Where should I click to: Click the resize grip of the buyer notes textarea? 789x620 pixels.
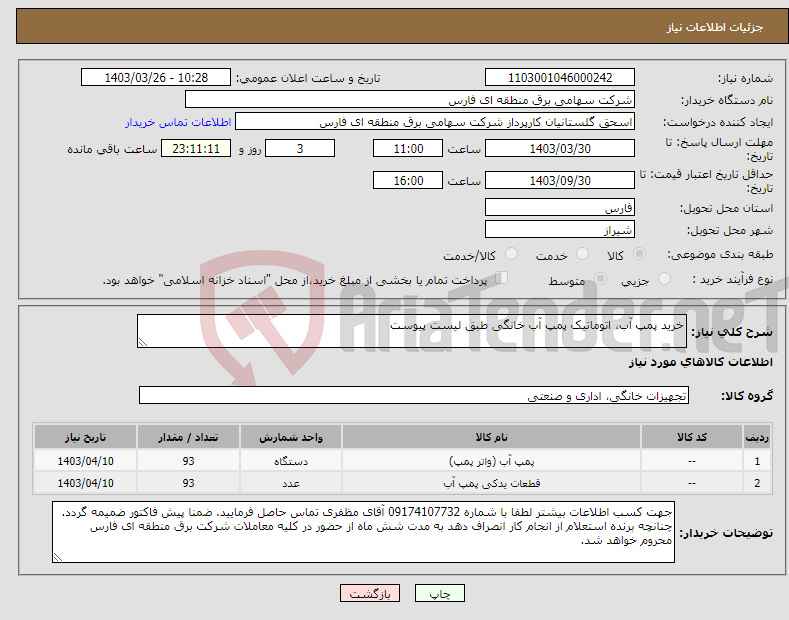click(x=58, y=557)
